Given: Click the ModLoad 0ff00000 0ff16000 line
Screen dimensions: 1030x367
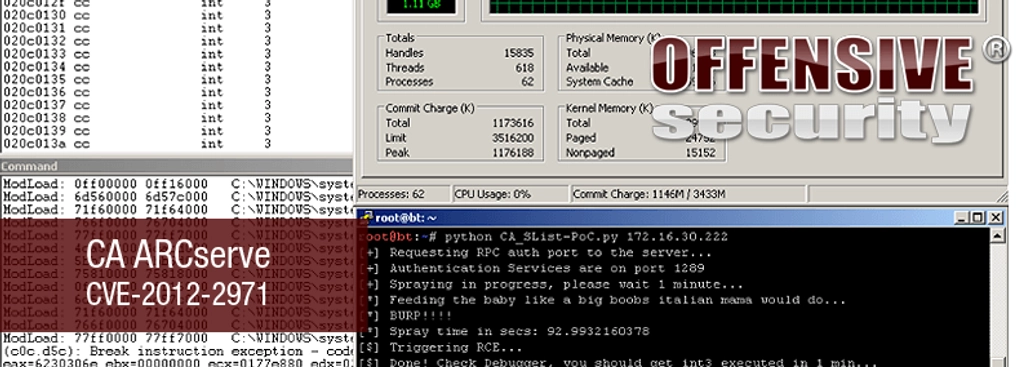Looking at the screenshot, I should click(178, 184).
